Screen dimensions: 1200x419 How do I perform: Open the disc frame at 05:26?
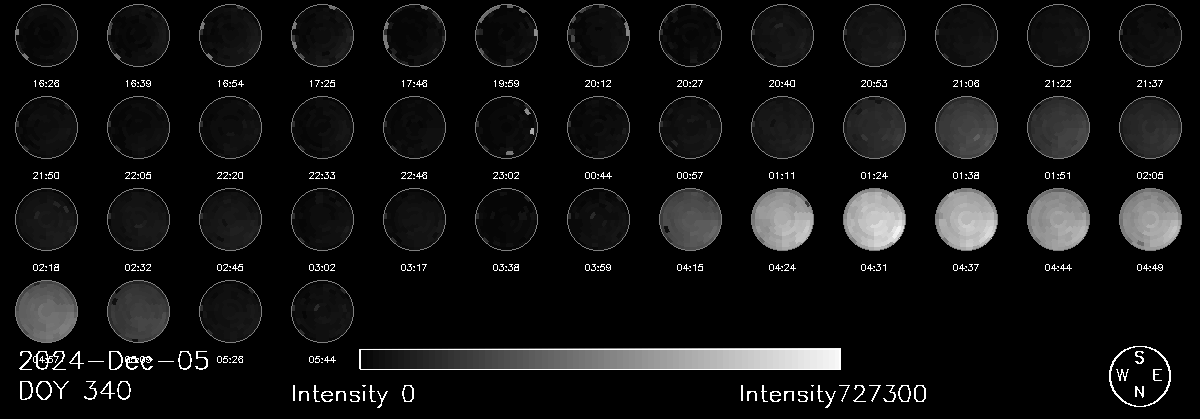230,311
